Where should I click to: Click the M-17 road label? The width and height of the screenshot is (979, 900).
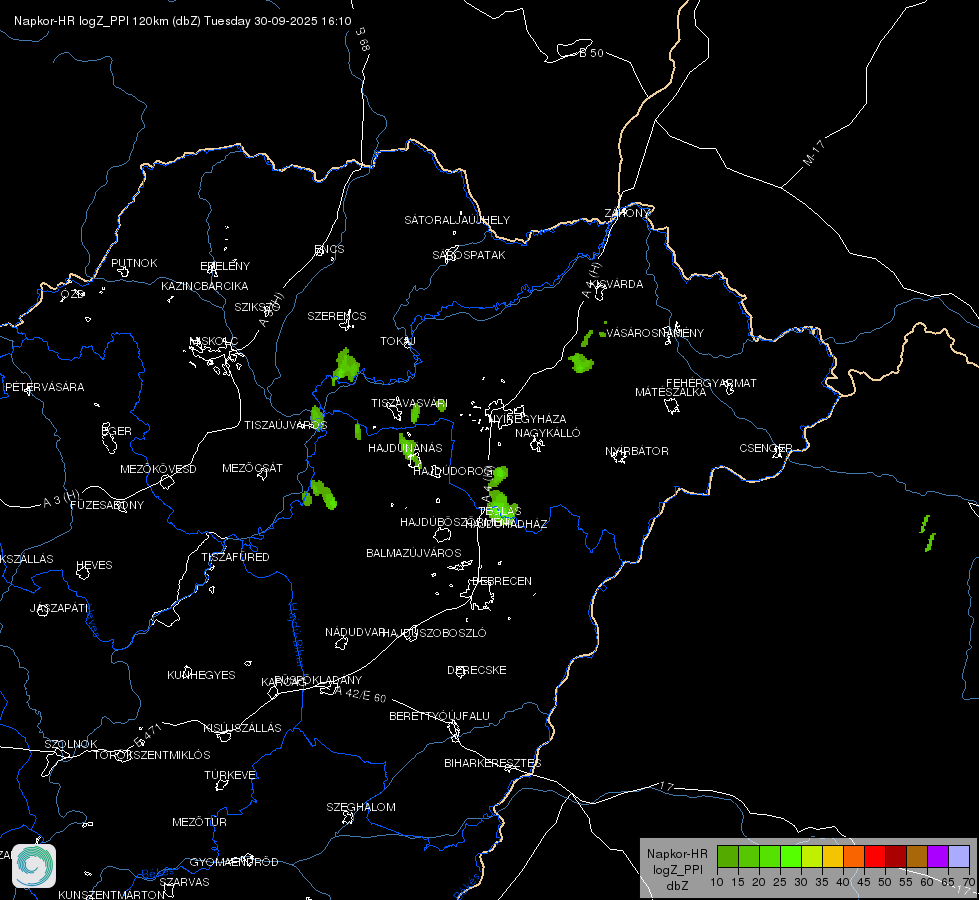pyautogui.click(x=813, y=153)
